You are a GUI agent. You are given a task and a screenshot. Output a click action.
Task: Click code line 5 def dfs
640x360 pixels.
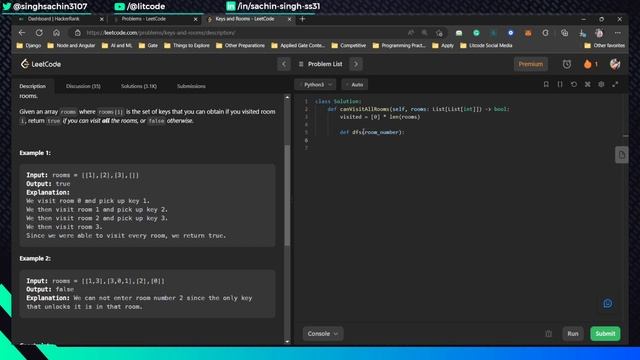[x=372, y=132]
